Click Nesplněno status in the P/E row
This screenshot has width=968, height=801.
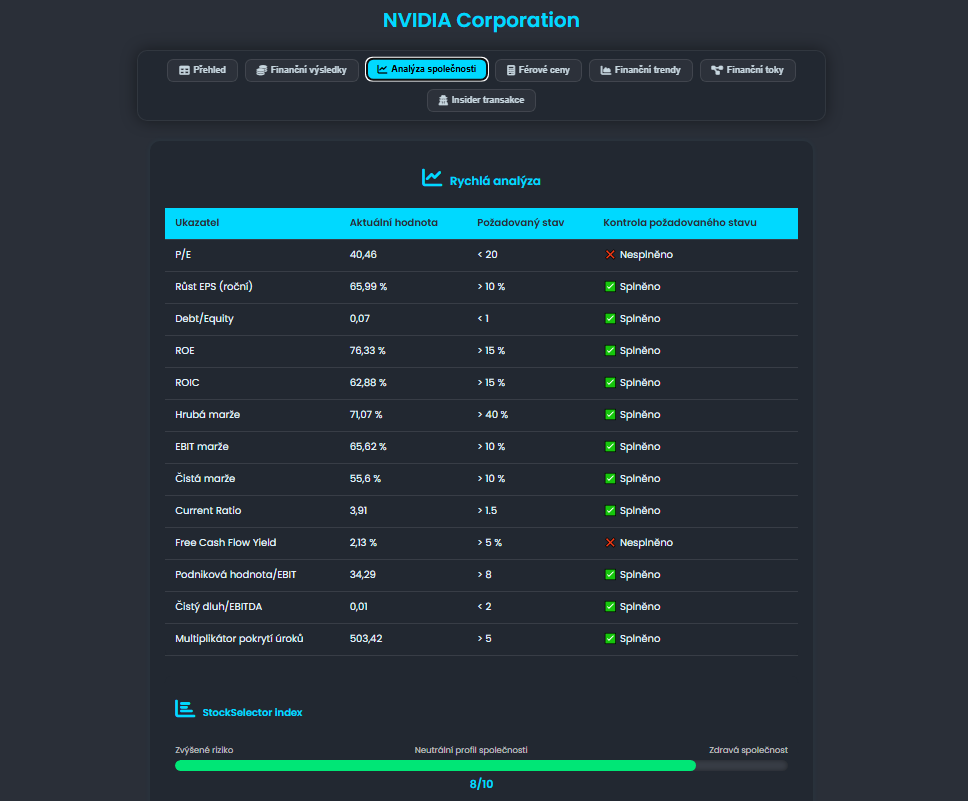coord(646,254)
